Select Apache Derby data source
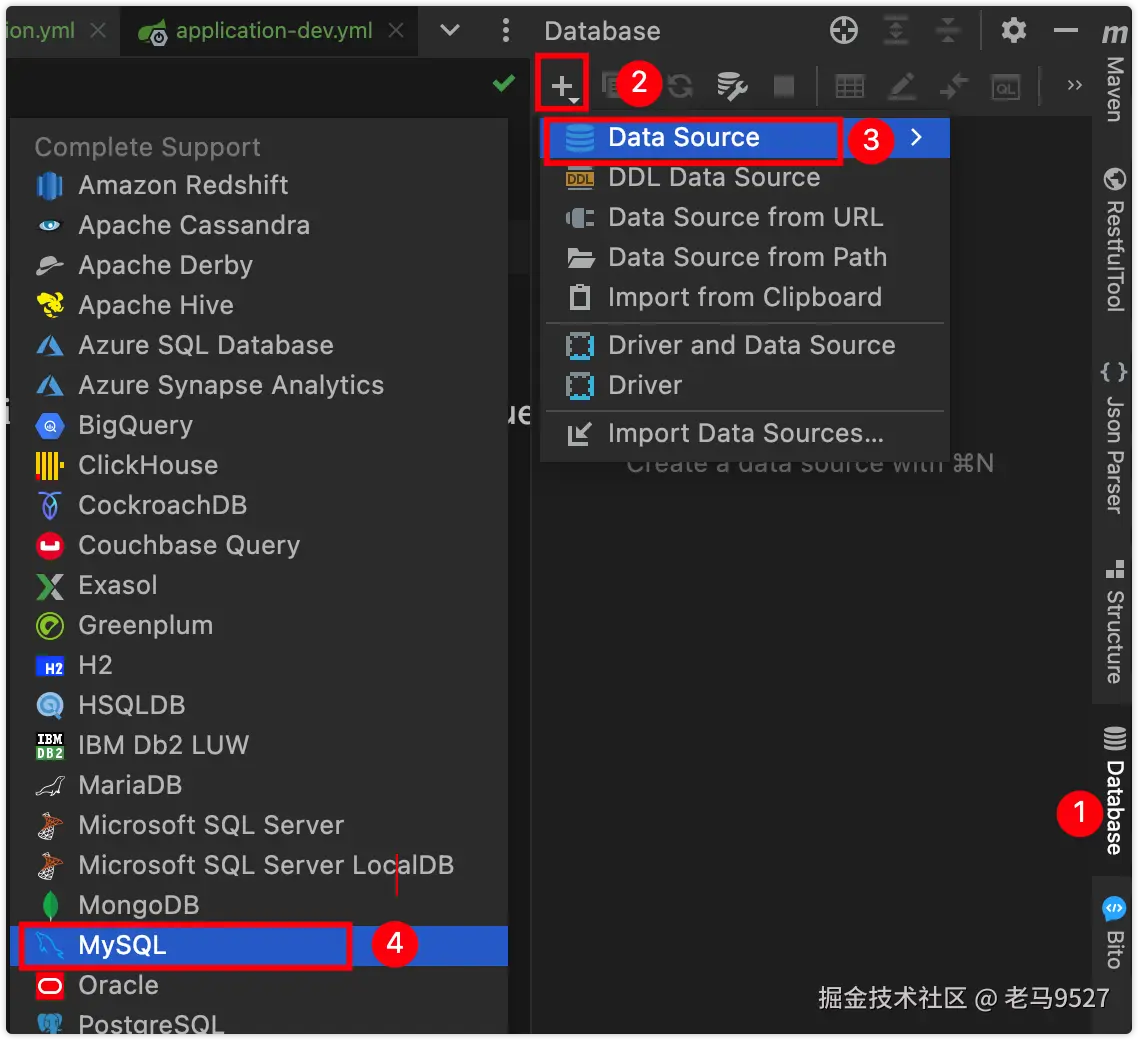The image size is (1138, 1040). coord(259,266)
